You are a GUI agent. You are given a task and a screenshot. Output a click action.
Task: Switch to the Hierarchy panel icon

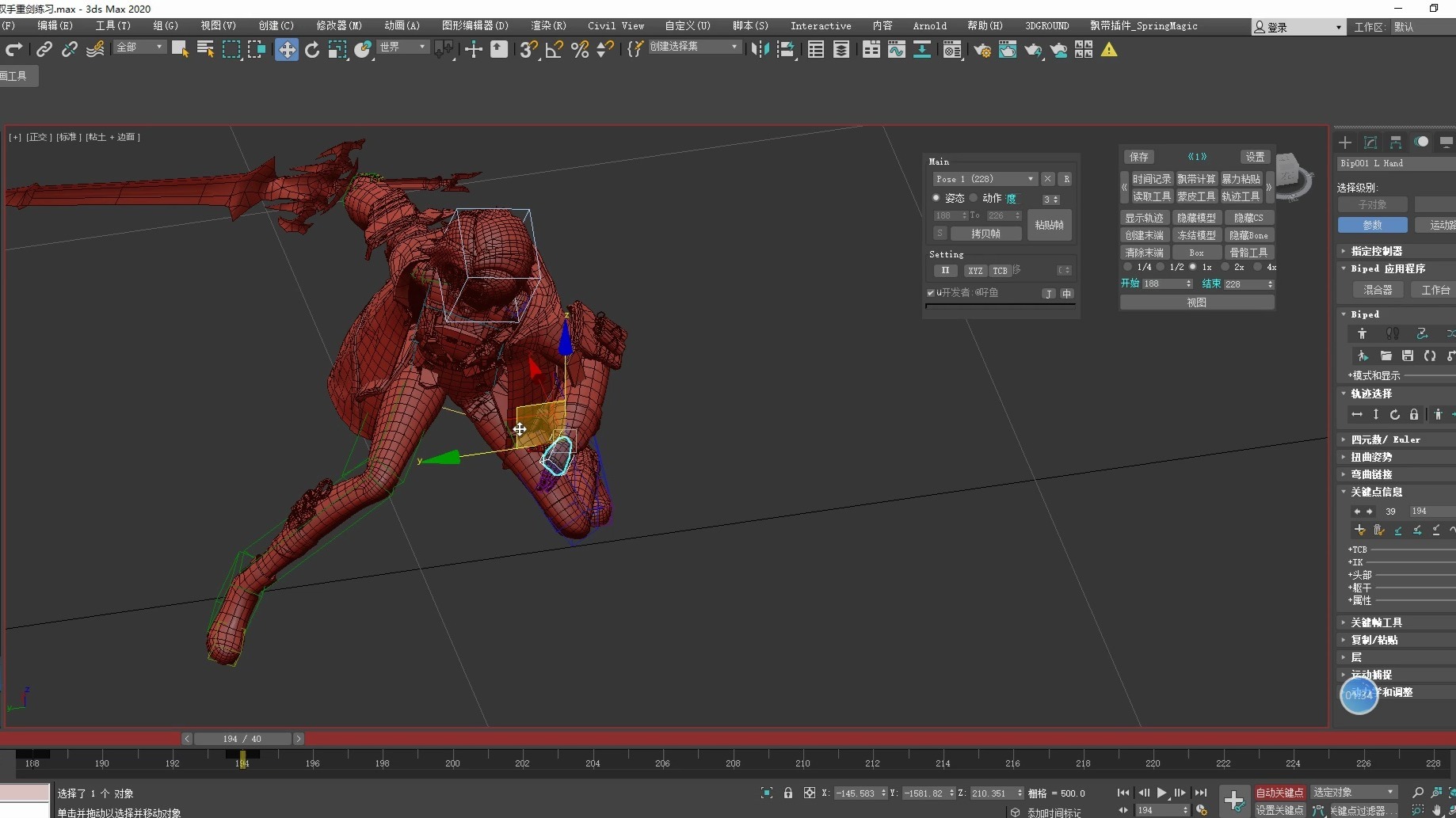1396,142
